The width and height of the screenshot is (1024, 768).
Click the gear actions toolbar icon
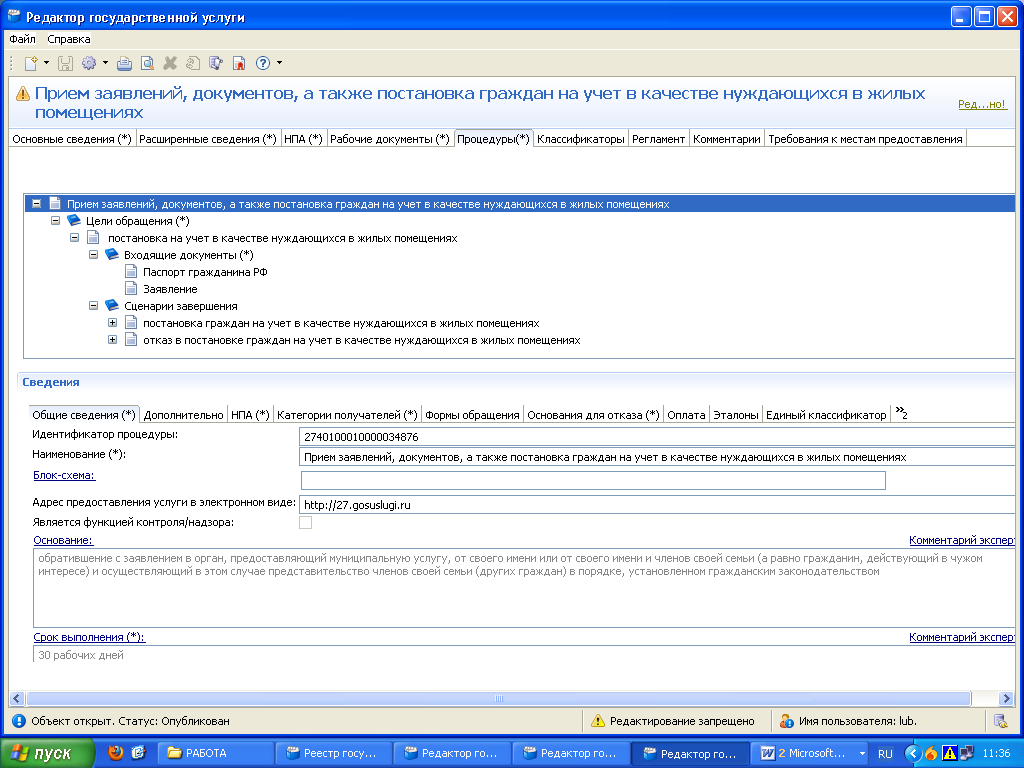[x=89, y=63]
